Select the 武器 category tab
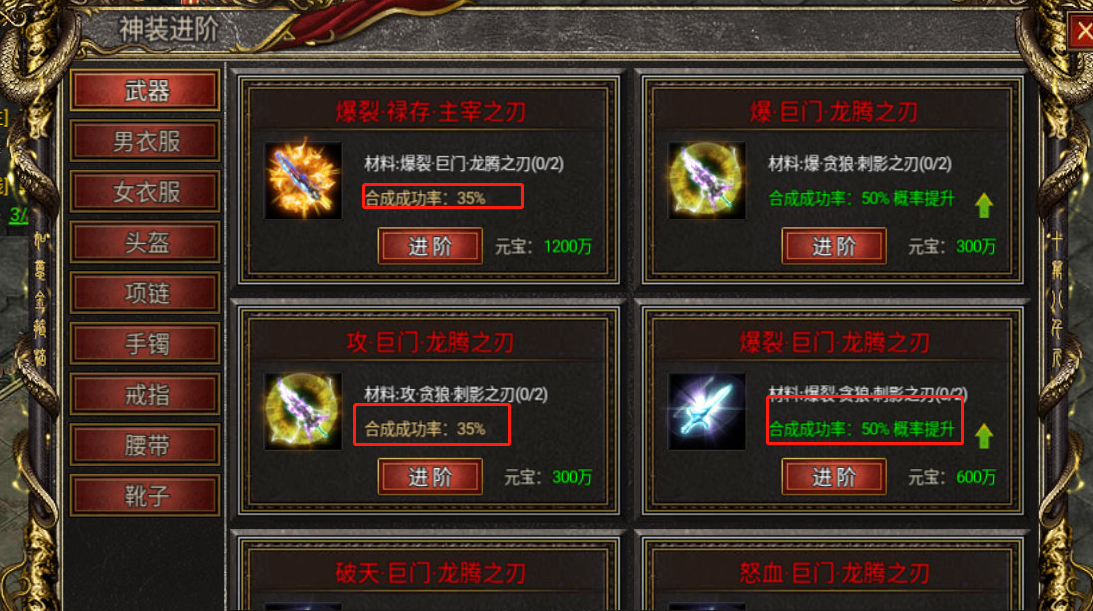This screenshot has height=611, width=1093. click(x=146, y=91)
